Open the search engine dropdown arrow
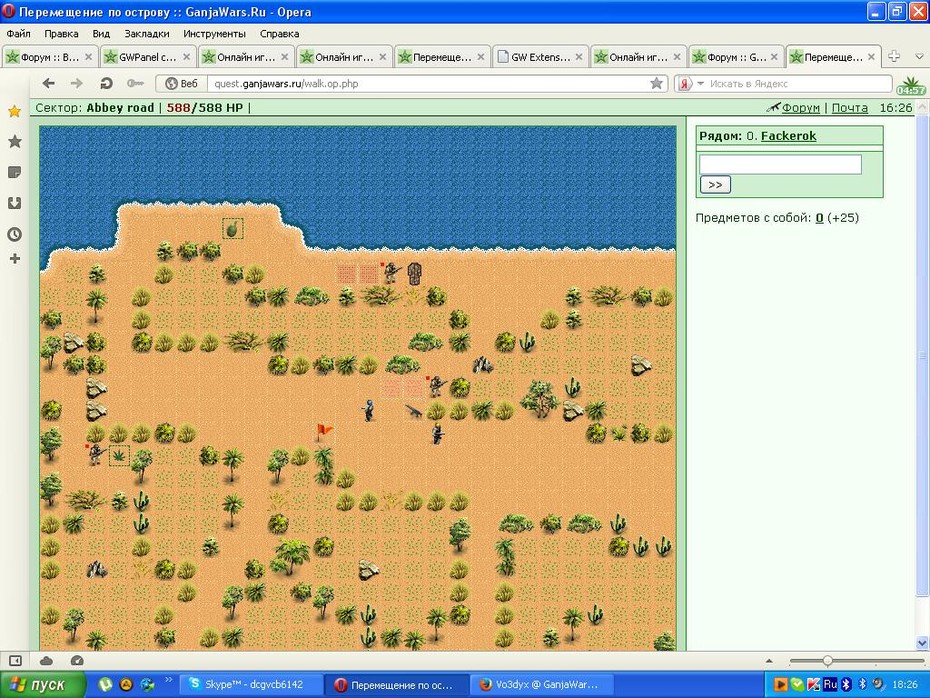The height and width of the screenshot is (698, 930). 700,84
